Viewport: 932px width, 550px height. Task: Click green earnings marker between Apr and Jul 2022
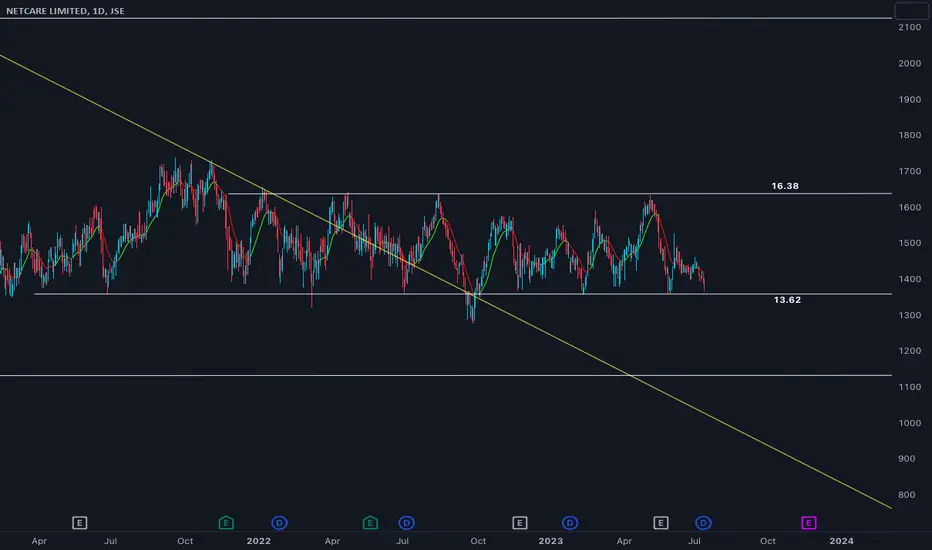[370, 523]
